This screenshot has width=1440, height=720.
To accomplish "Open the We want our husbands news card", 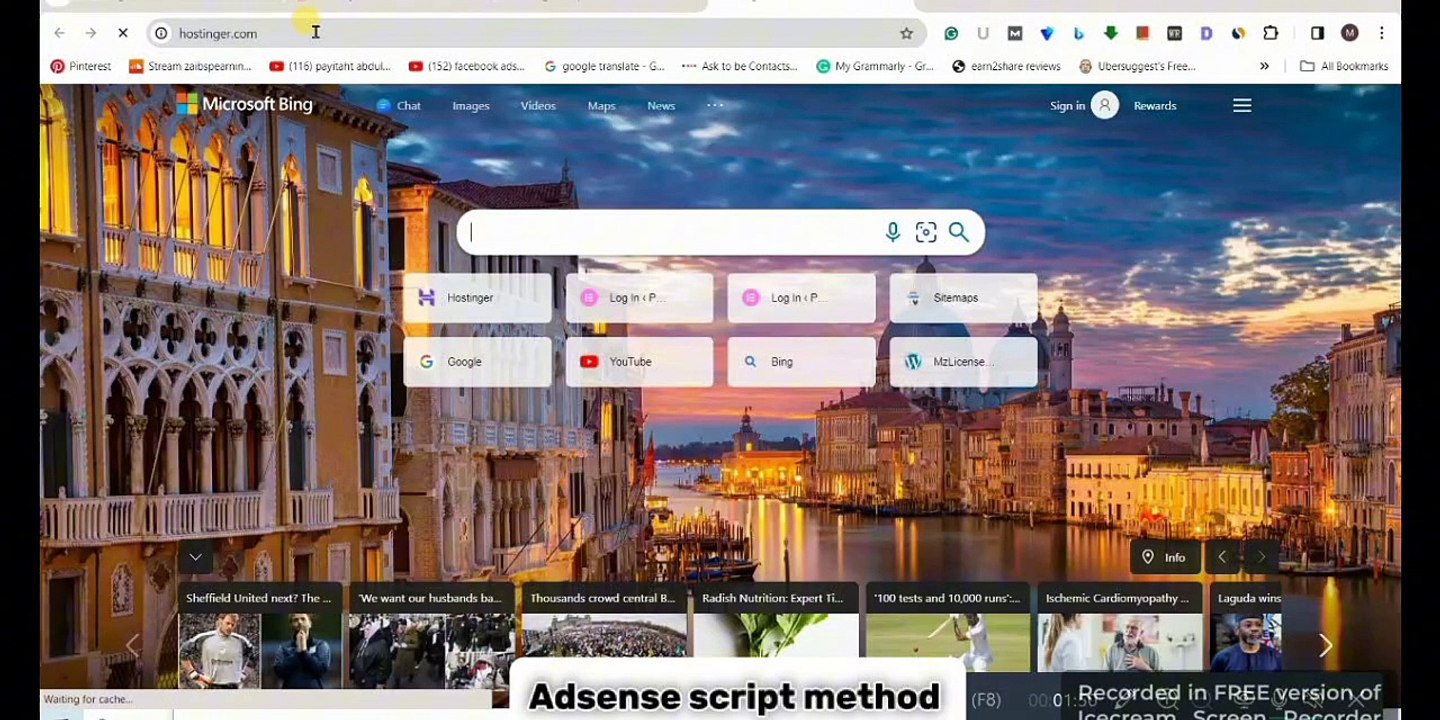I will tap(431, 635).
